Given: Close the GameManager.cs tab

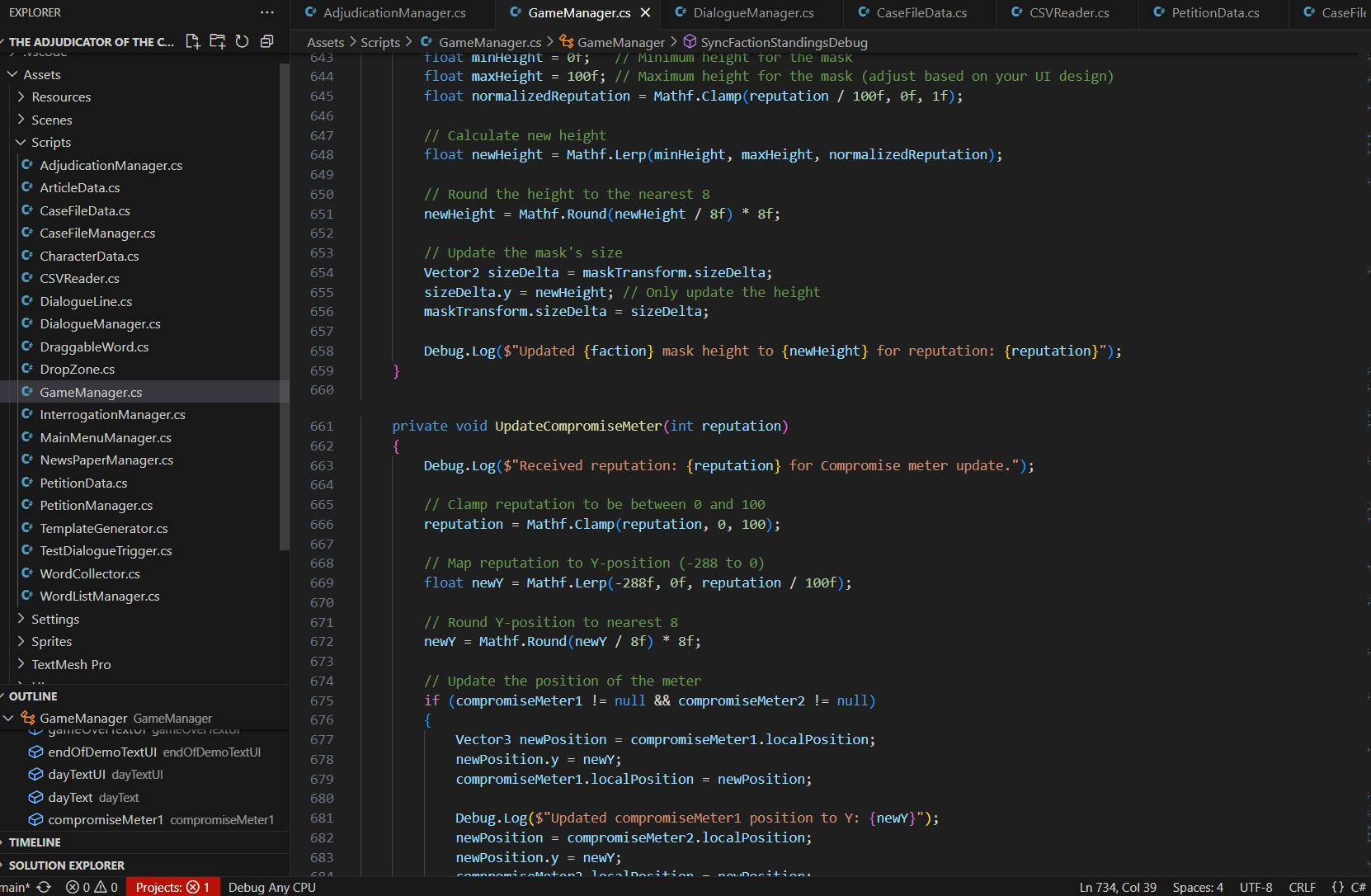Looking at the screenshot, I should click(645, 12).
